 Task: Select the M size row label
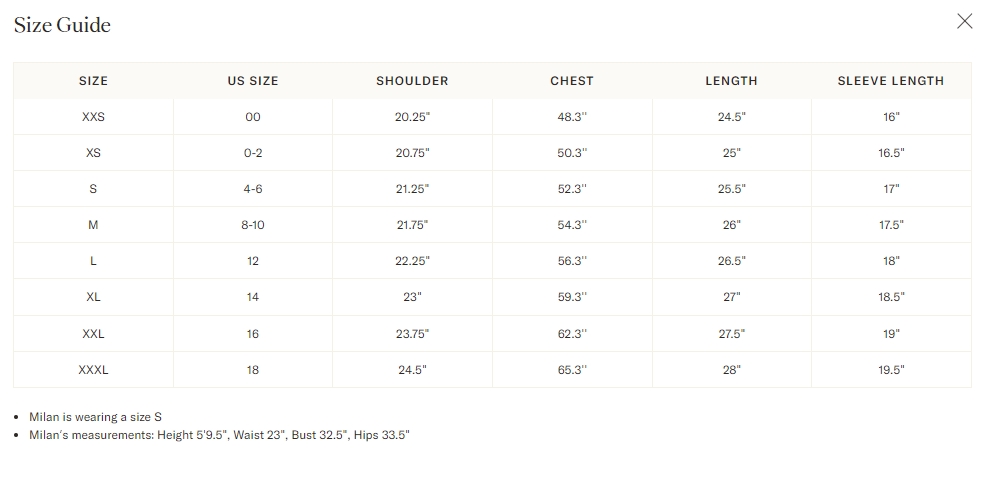click(x=93, y=225)
